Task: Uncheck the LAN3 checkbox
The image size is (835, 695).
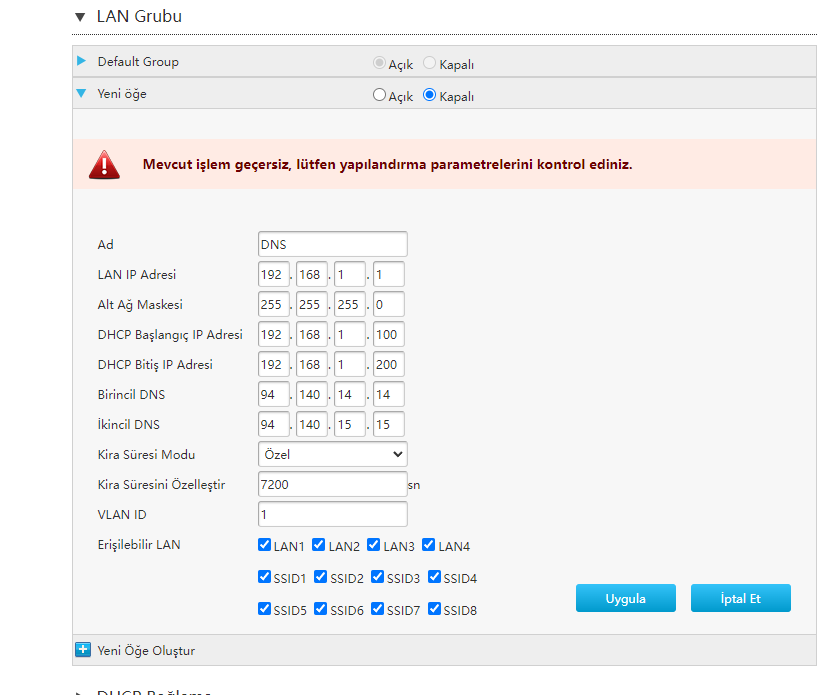Action: coord(374,544)
